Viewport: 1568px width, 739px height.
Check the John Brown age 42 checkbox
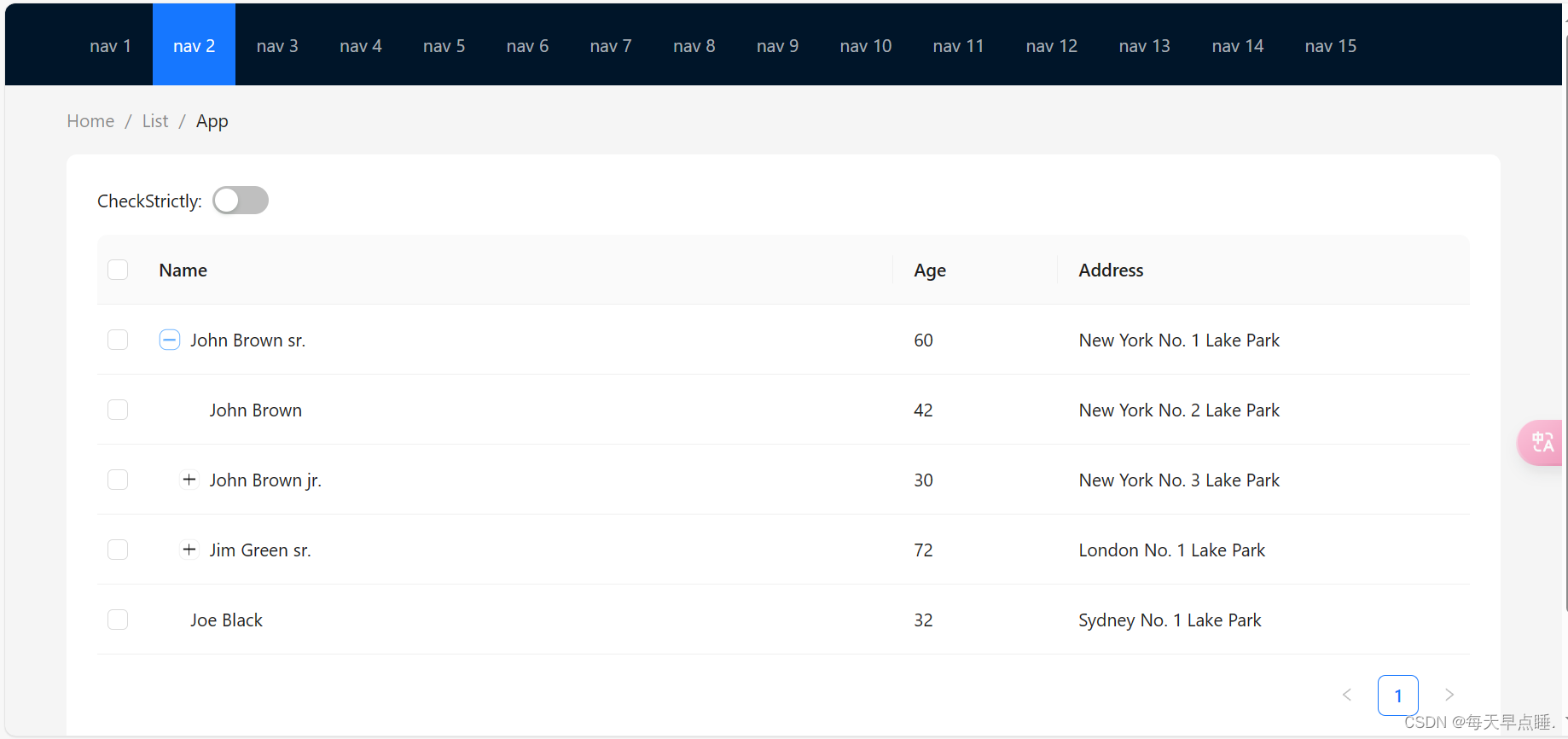tap(118, 410)
